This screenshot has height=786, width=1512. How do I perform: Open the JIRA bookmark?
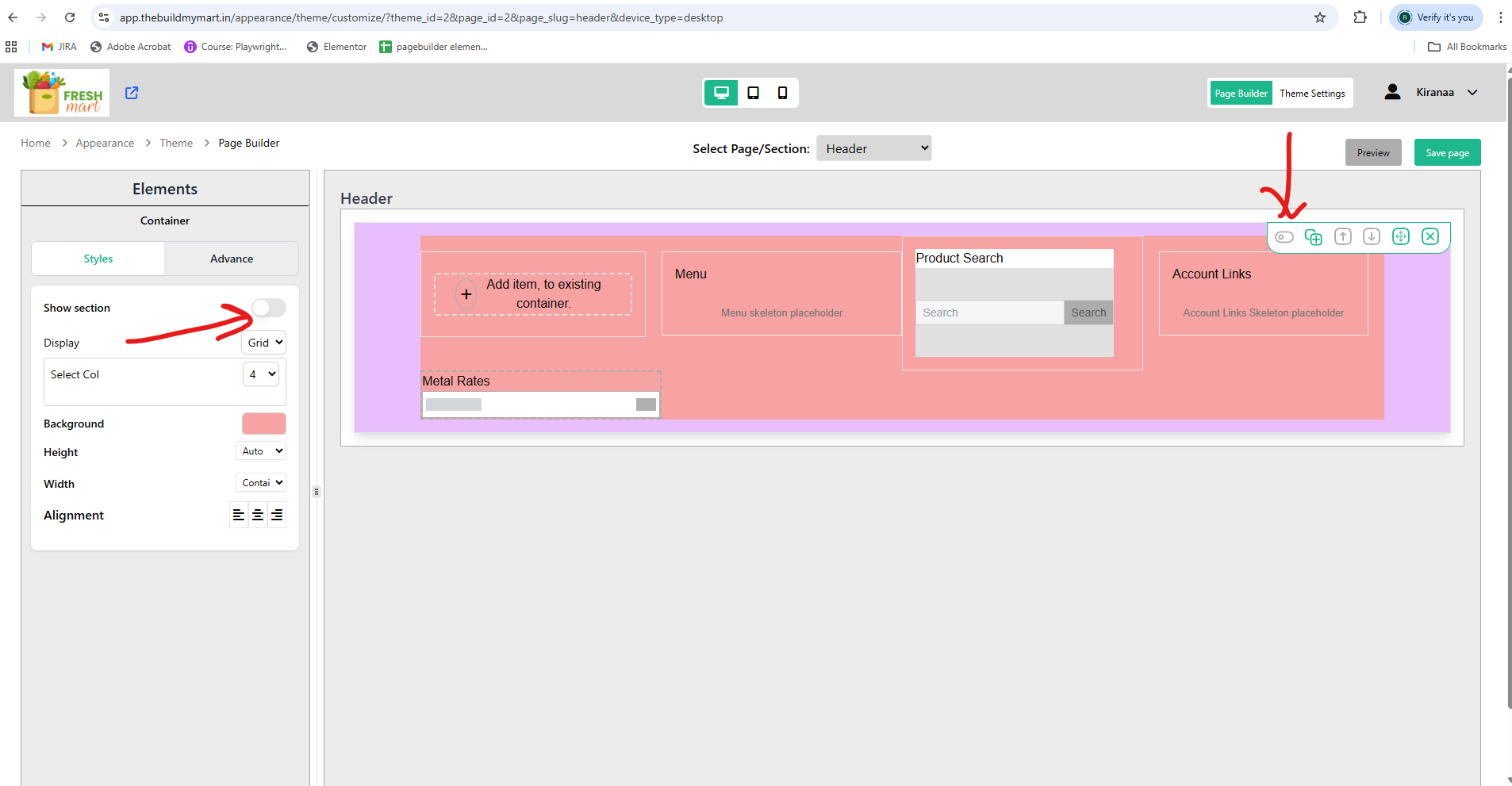pyautogui.click(x=59, y=47)
